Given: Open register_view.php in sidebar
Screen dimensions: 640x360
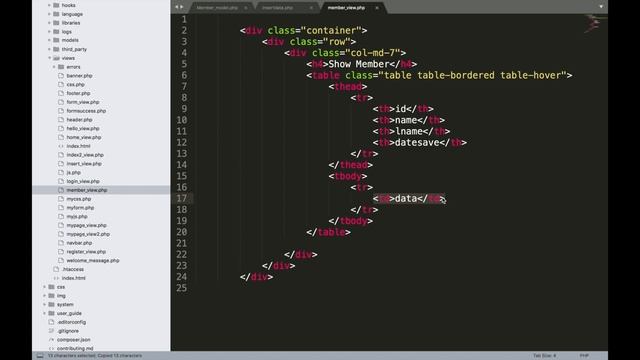Looking at the screenshot, I should (86, 252).
